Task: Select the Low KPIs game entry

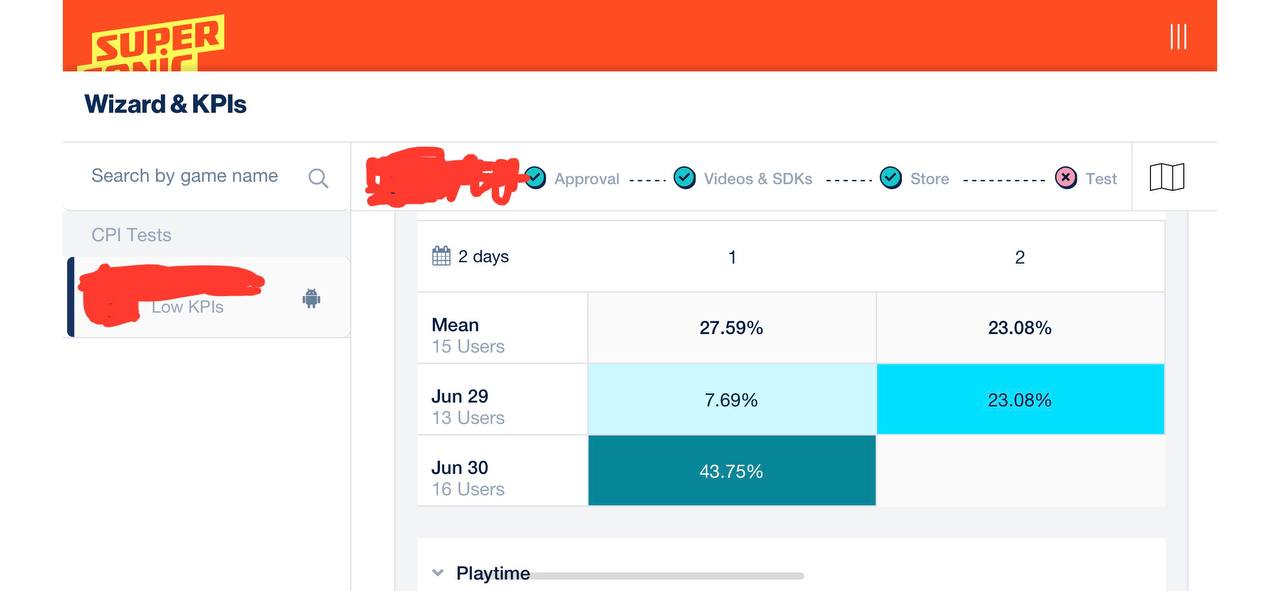Action: coord(187,297)
